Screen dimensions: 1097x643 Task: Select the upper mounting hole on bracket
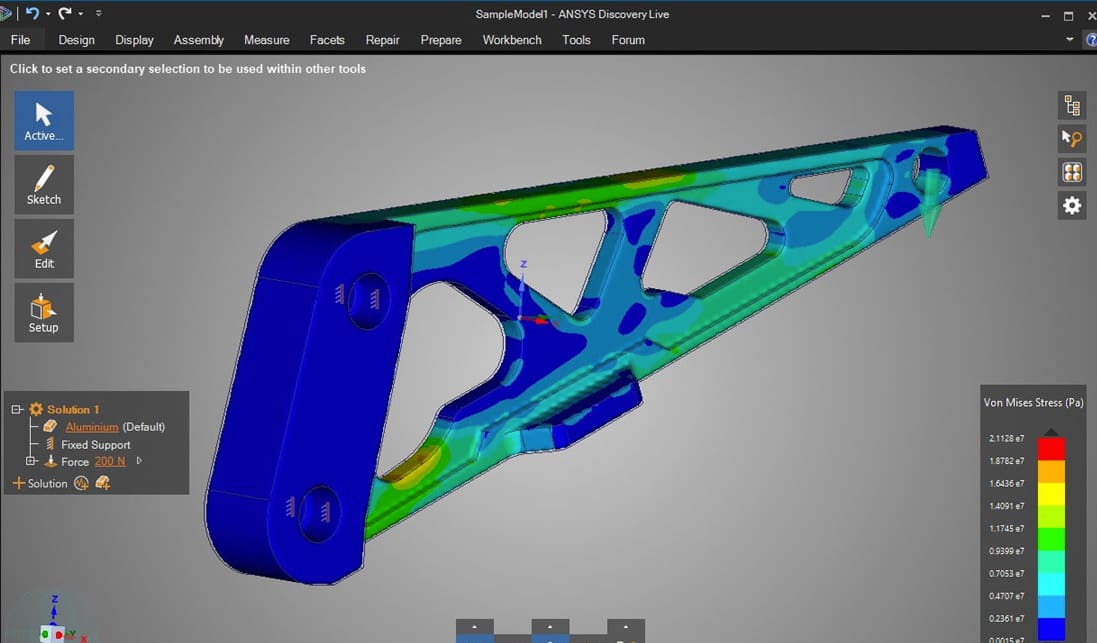(x=368, y=300)
